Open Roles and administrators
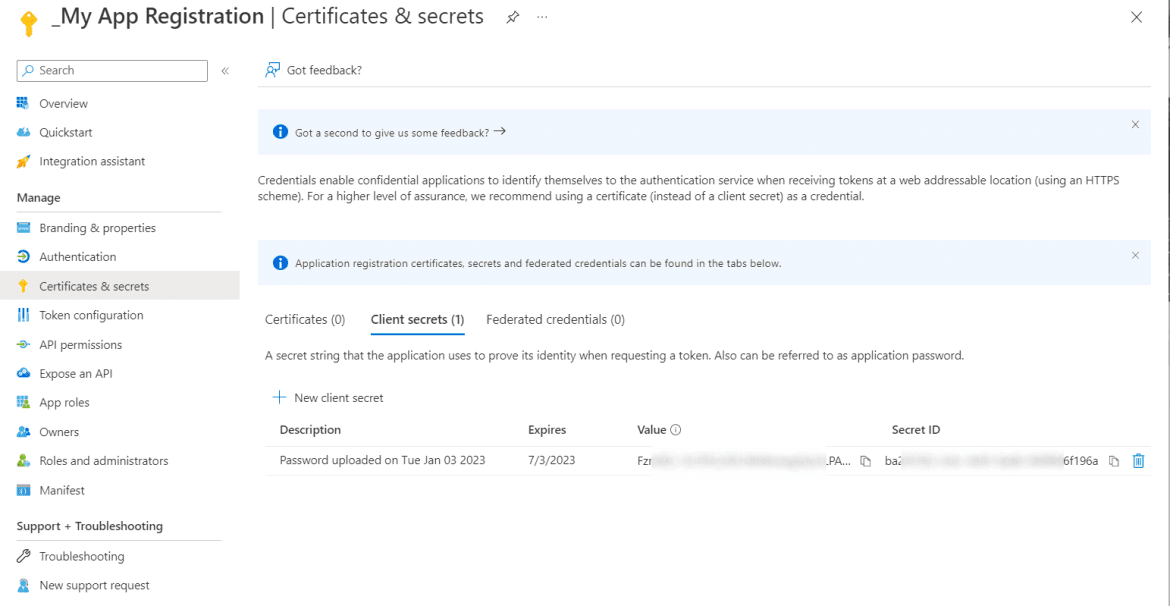Image resolution: width=1170 pixels, height=606 pixels. 104,460
